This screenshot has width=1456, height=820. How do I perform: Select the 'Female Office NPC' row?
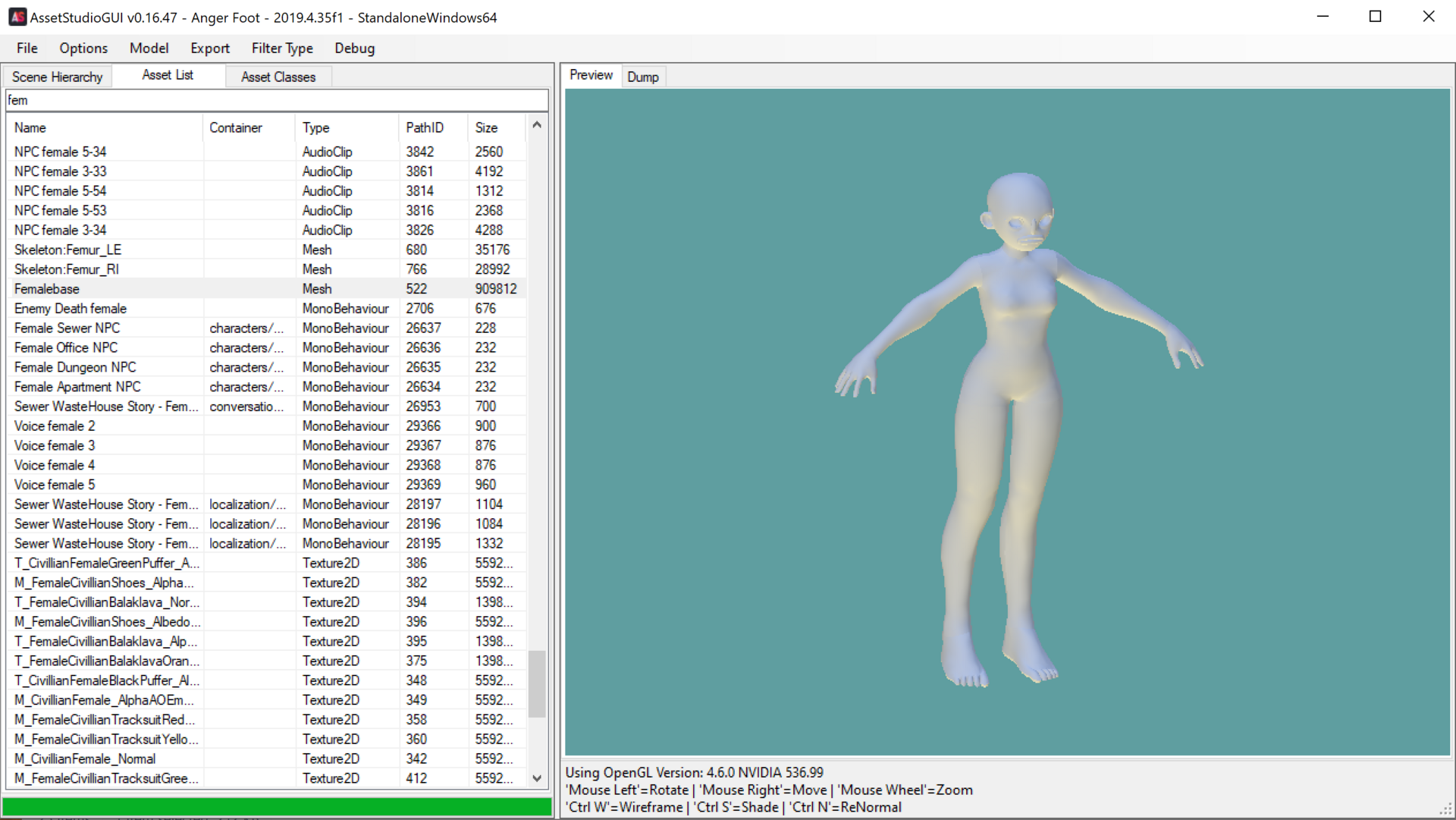(x=266, y=348)
